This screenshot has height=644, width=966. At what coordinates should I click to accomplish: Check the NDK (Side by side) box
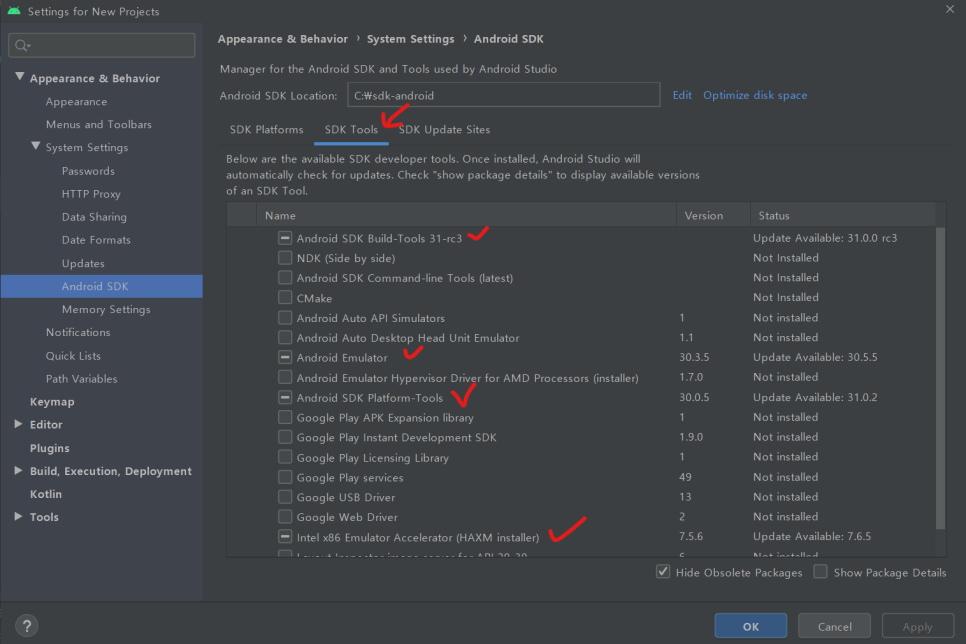(285, 258)
